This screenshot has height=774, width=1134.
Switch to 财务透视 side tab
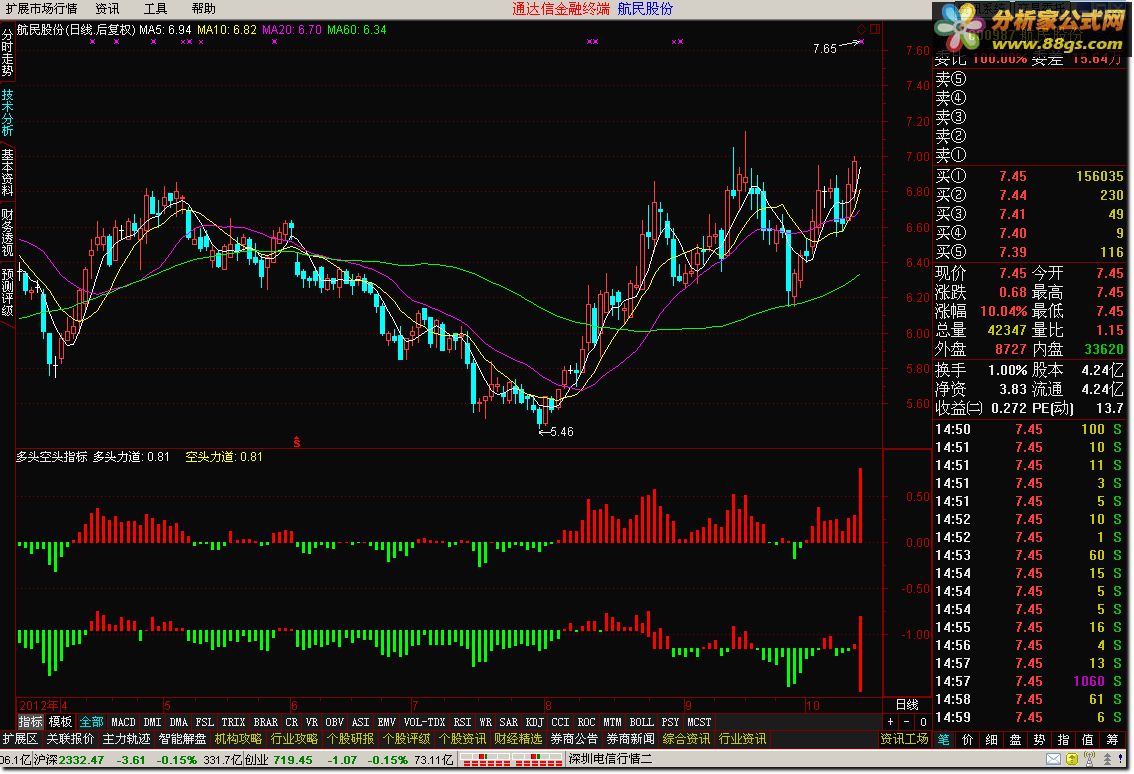tap(7, 233)
